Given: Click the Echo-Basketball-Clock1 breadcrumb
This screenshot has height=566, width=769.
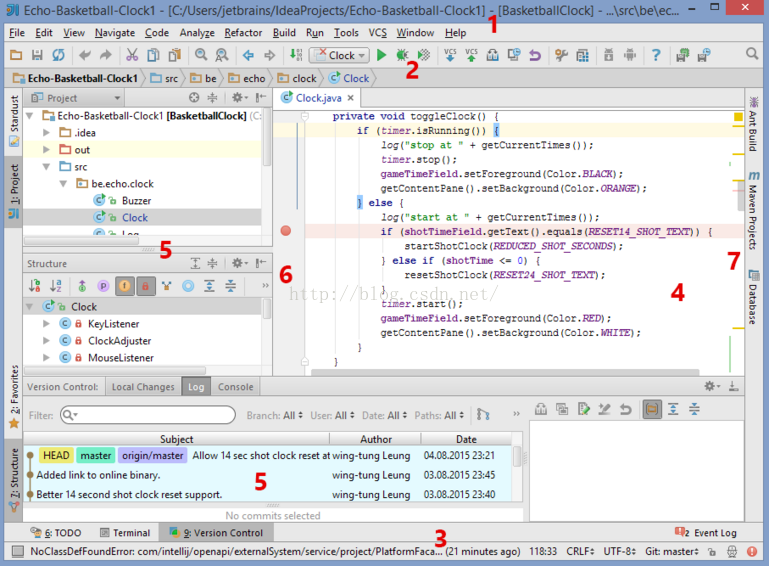Looking at the screenshot, I should 76,78.
